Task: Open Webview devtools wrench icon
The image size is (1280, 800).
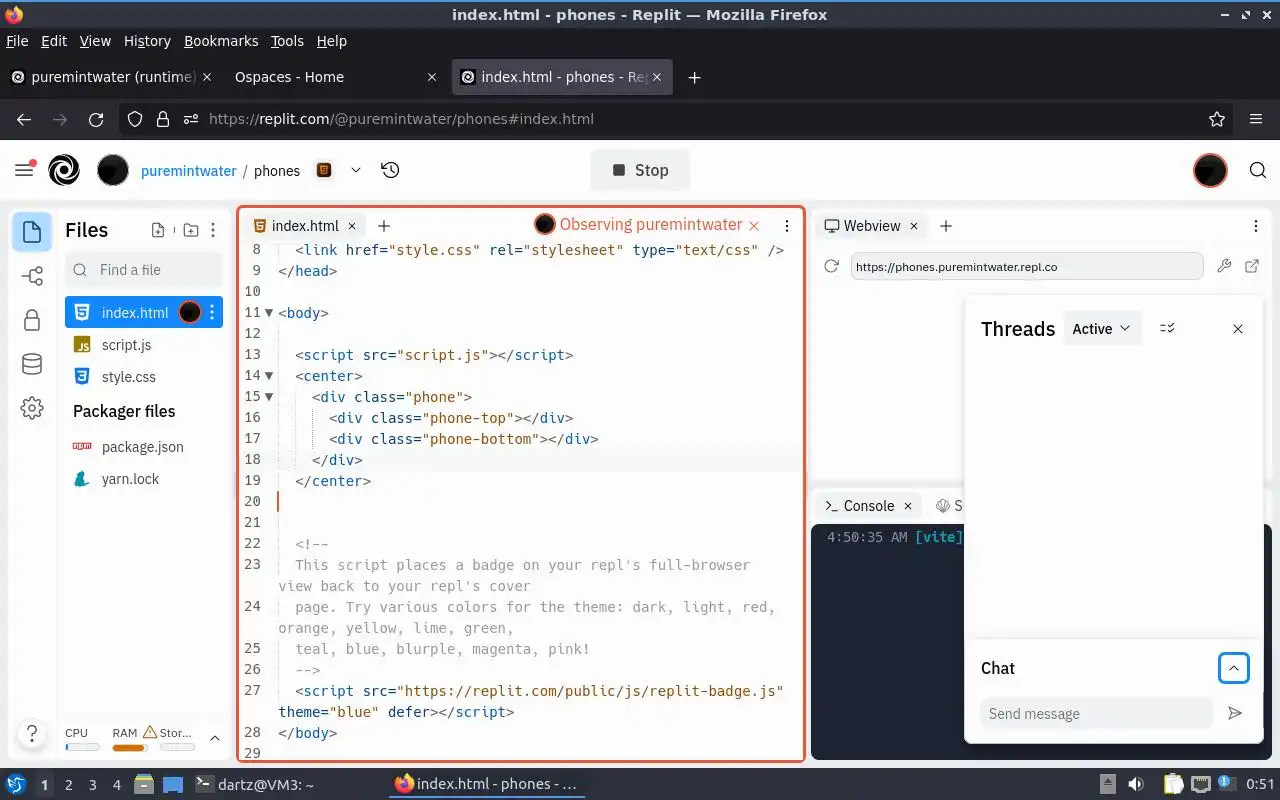Action: tap(1224, 266)
